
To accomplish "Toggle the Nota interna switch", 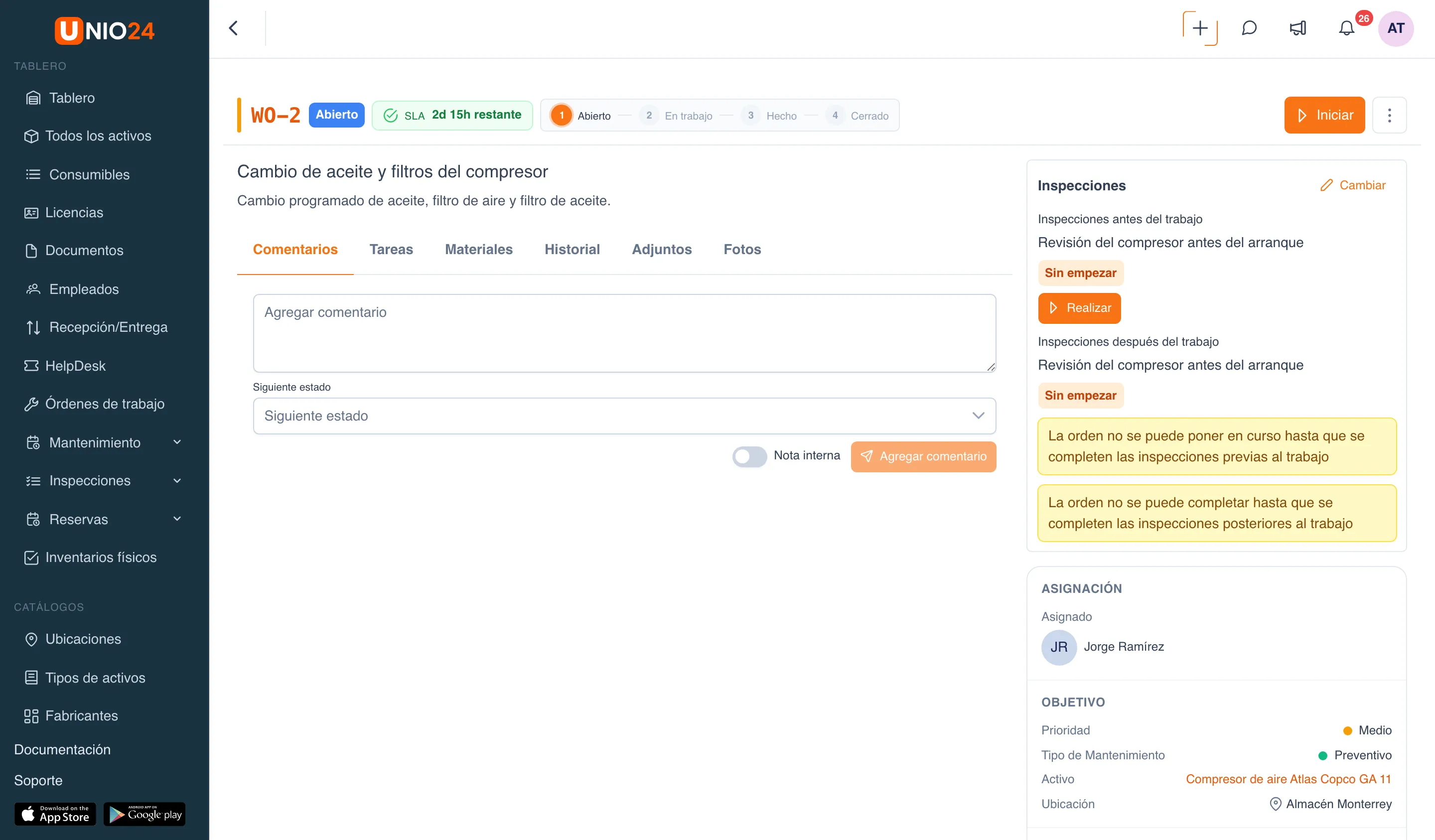I will [x=749, y=456].
